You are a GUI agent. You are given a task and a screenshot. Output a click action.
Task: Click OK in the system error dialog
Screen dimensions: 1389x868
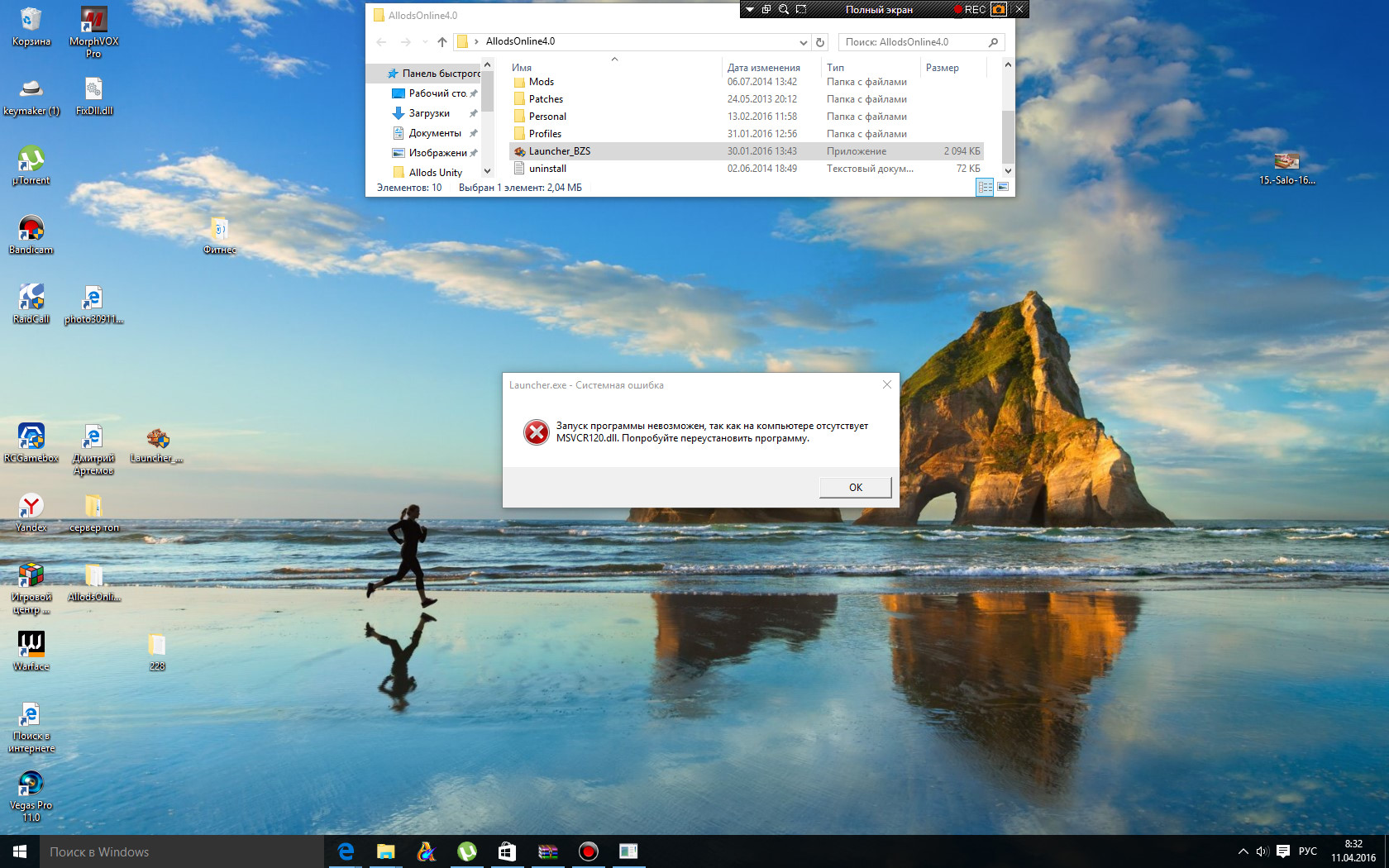point(855,488)
